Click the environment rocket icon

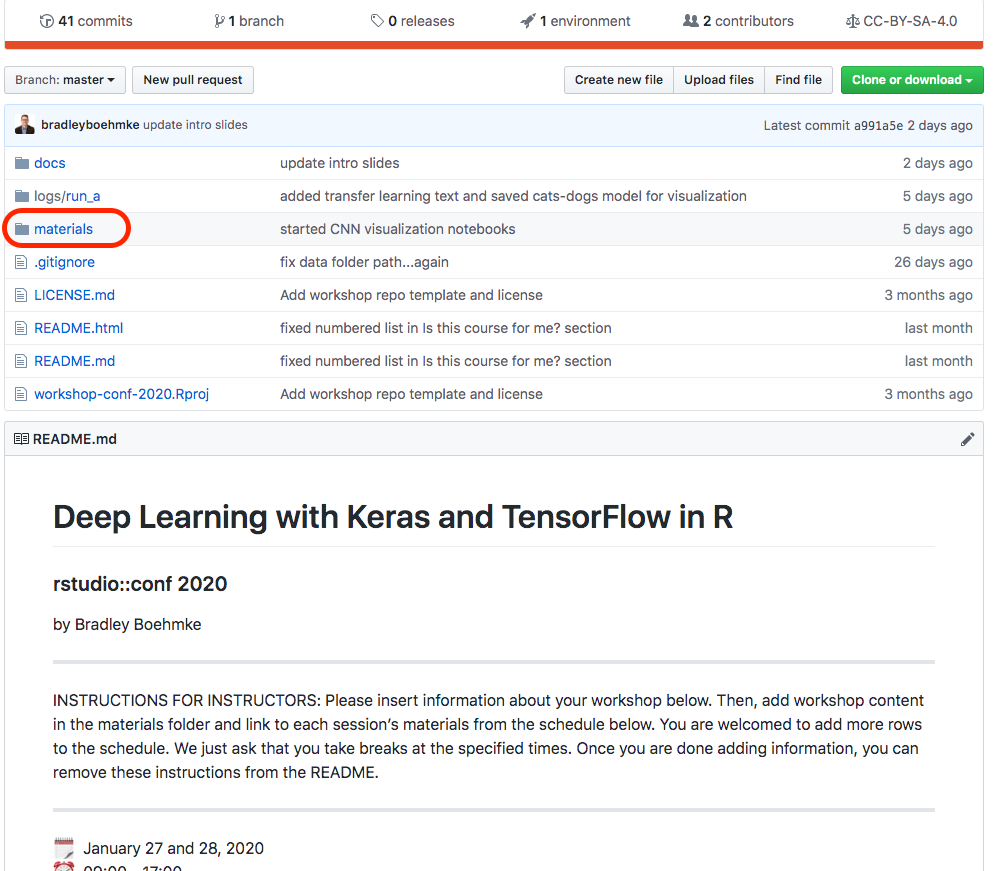(528, 21)
